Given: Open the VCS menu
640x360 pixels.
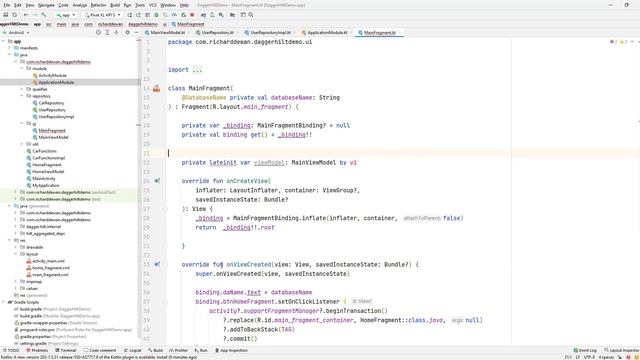Looking at the screenshot, I should pyautogui.click(x=153, y=5).
